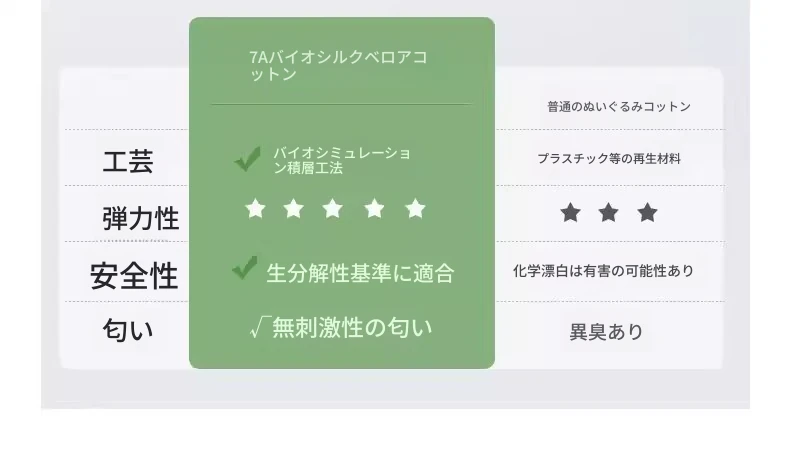The height and width of the screenshot is (473, 790).
Task: Click the 異臭あり text
Action: [x=607, y=332]
